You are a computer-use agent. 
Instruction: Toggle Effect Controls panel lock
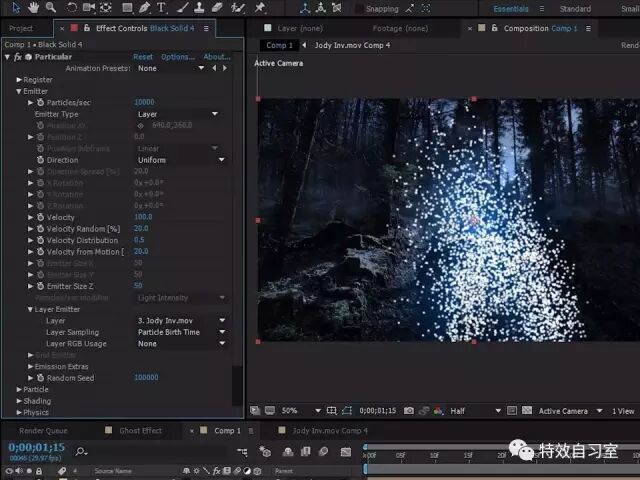87,28
